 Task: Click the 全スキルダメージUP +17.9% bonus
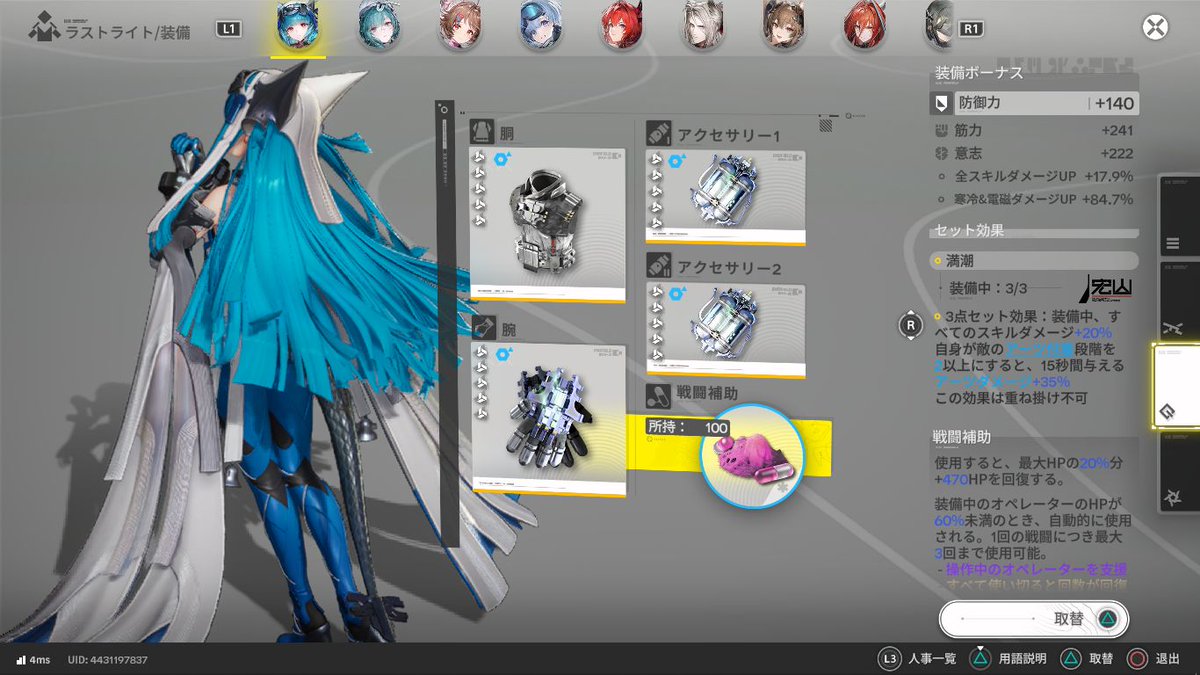(1035, 176)
